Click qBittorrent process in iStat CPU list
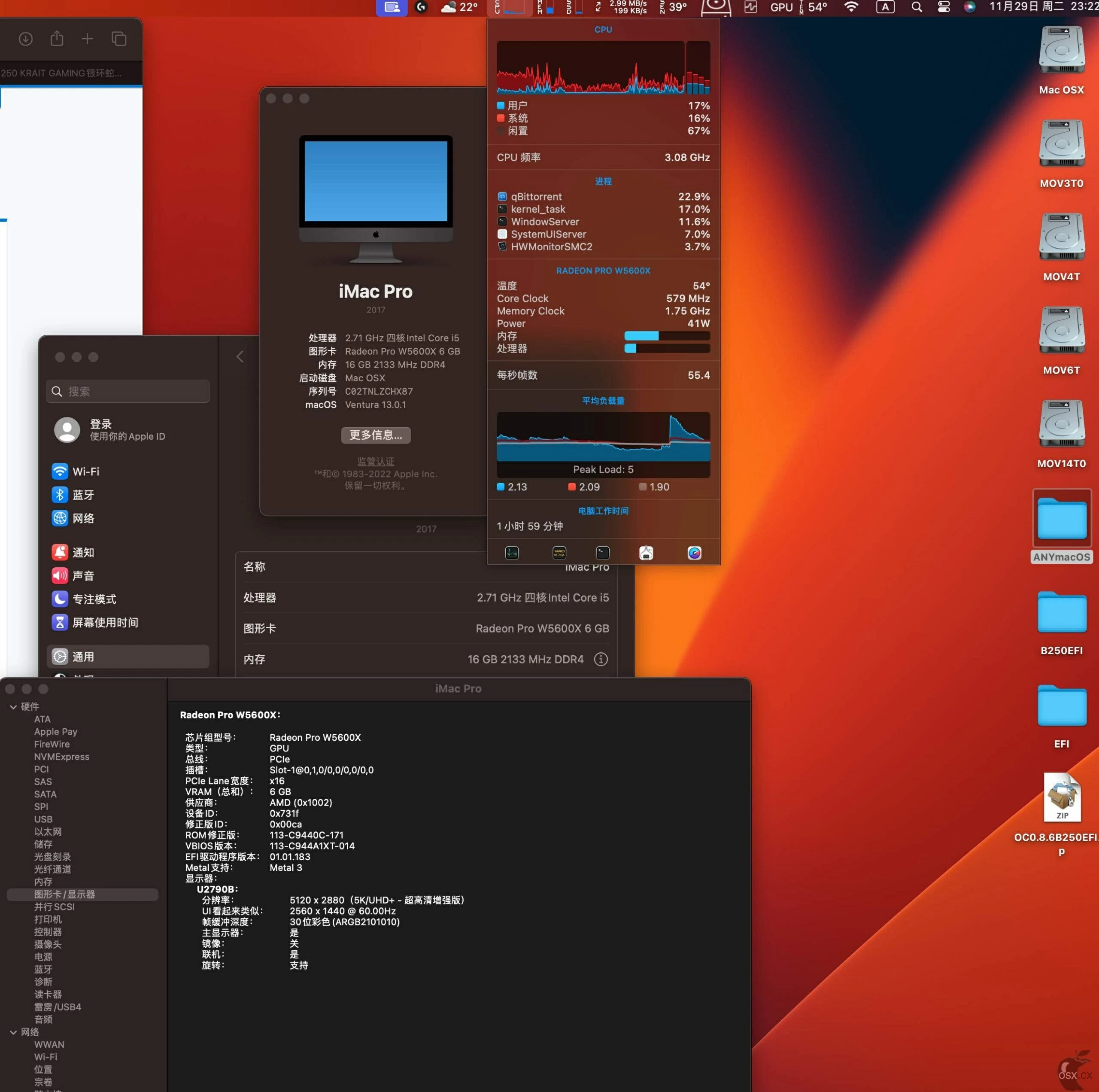The height and width of the screenshot is (1092, 1099). (603, 197)
